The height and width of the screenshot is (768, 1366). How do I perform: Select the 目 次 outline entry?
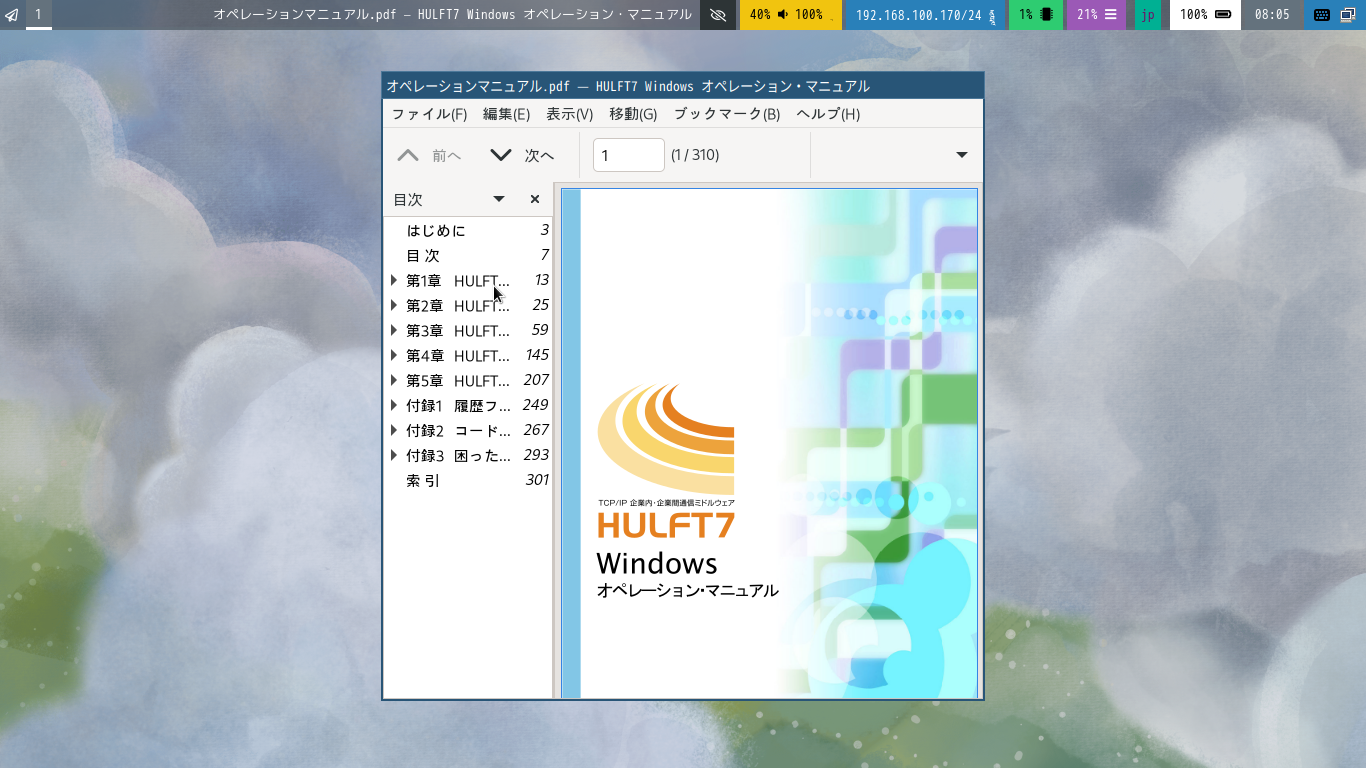click(x=468, y=255)
